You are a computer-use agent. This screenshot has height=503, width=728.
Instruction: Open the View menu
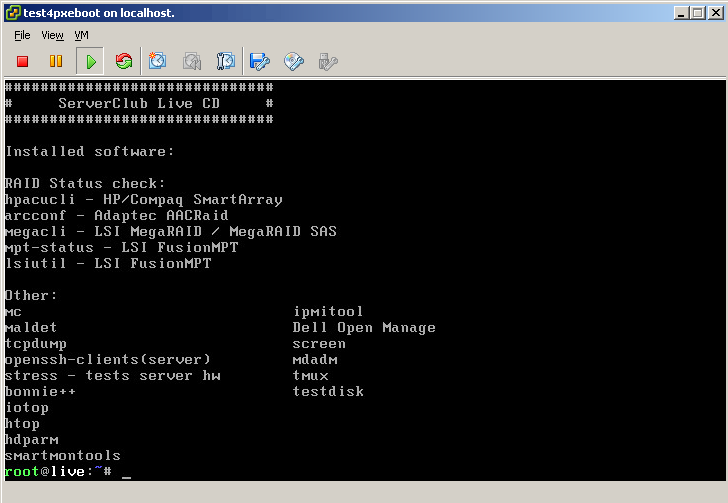(x=52, y=35)
